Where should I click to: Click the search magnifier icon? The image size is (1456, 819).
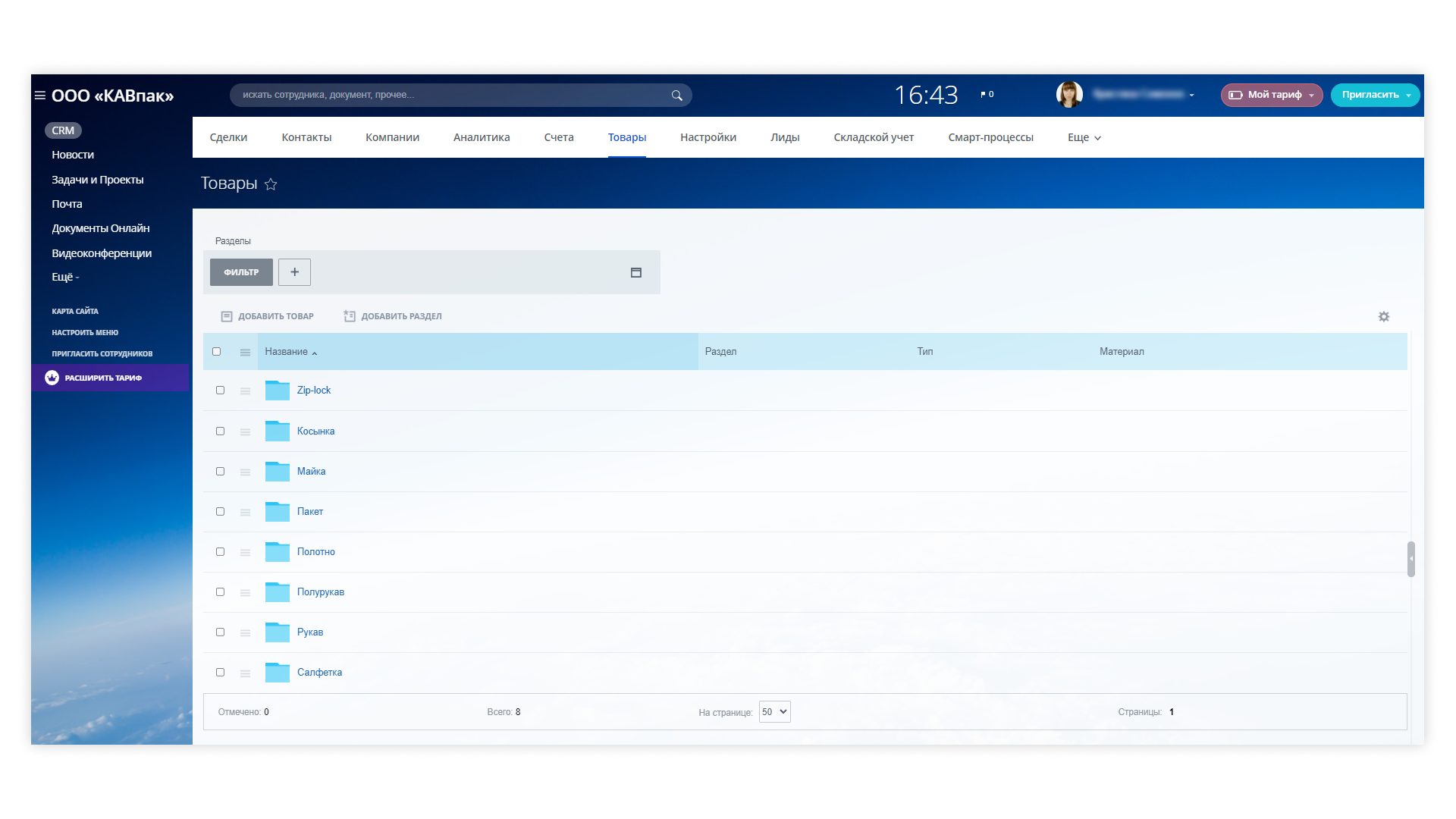tap(676, 96)
